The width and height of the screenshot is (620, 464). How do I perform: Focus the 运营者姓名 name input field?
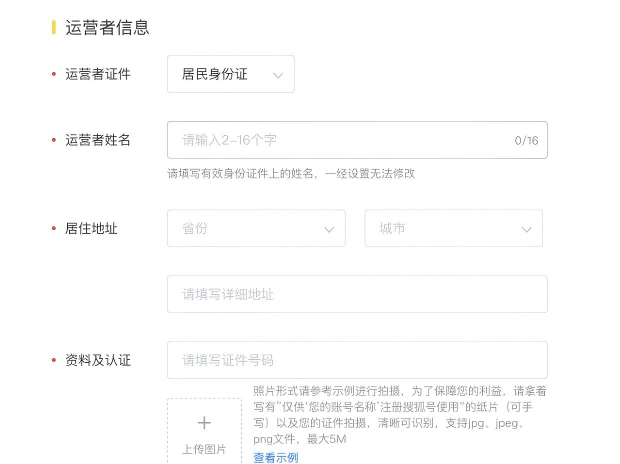(x=340, y=140)
